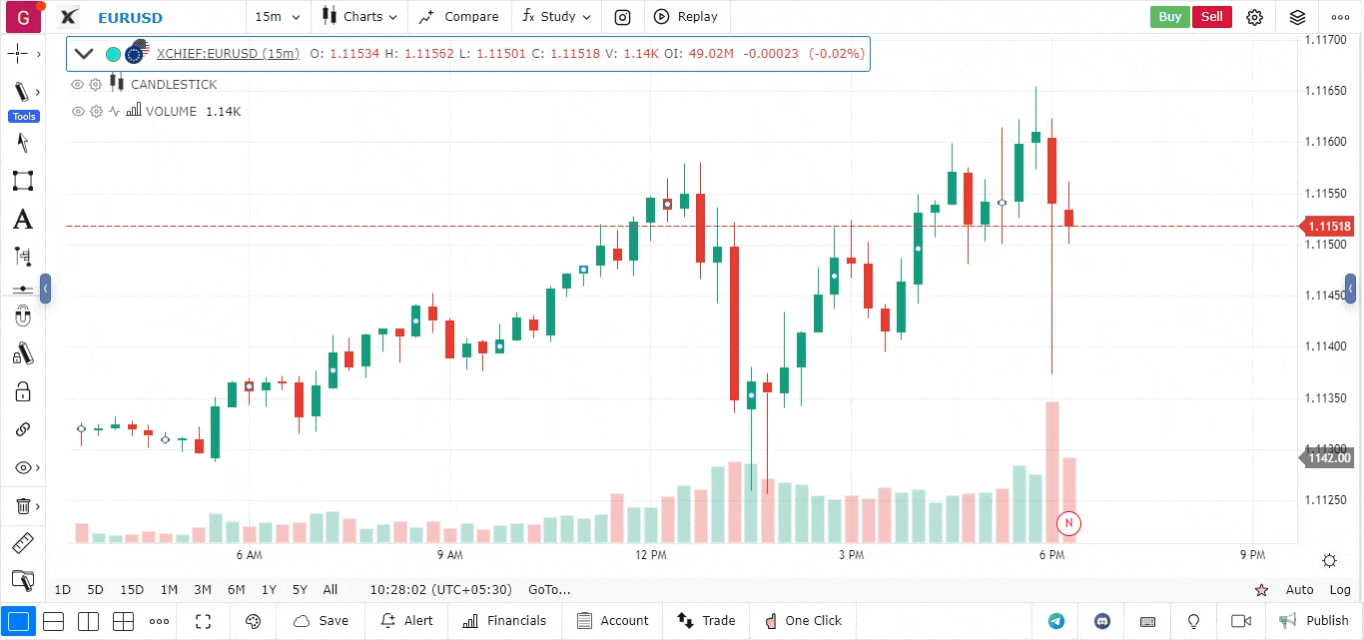Collapse the symbol legend chevron
Screen dimensions: 1364x640
(84, 54)
